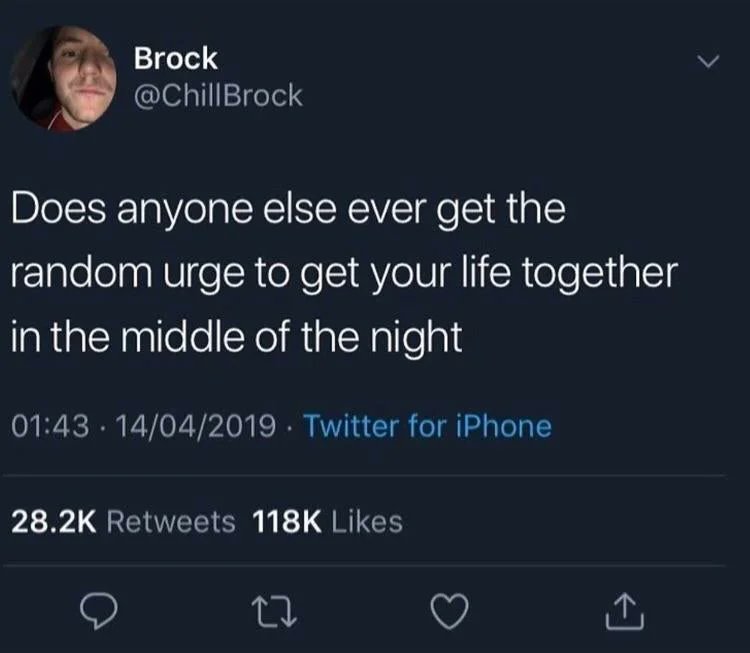Expand the tweet options chevron
Image resolution: width=750 pixels, height=653 pixels.
[708, 62]
